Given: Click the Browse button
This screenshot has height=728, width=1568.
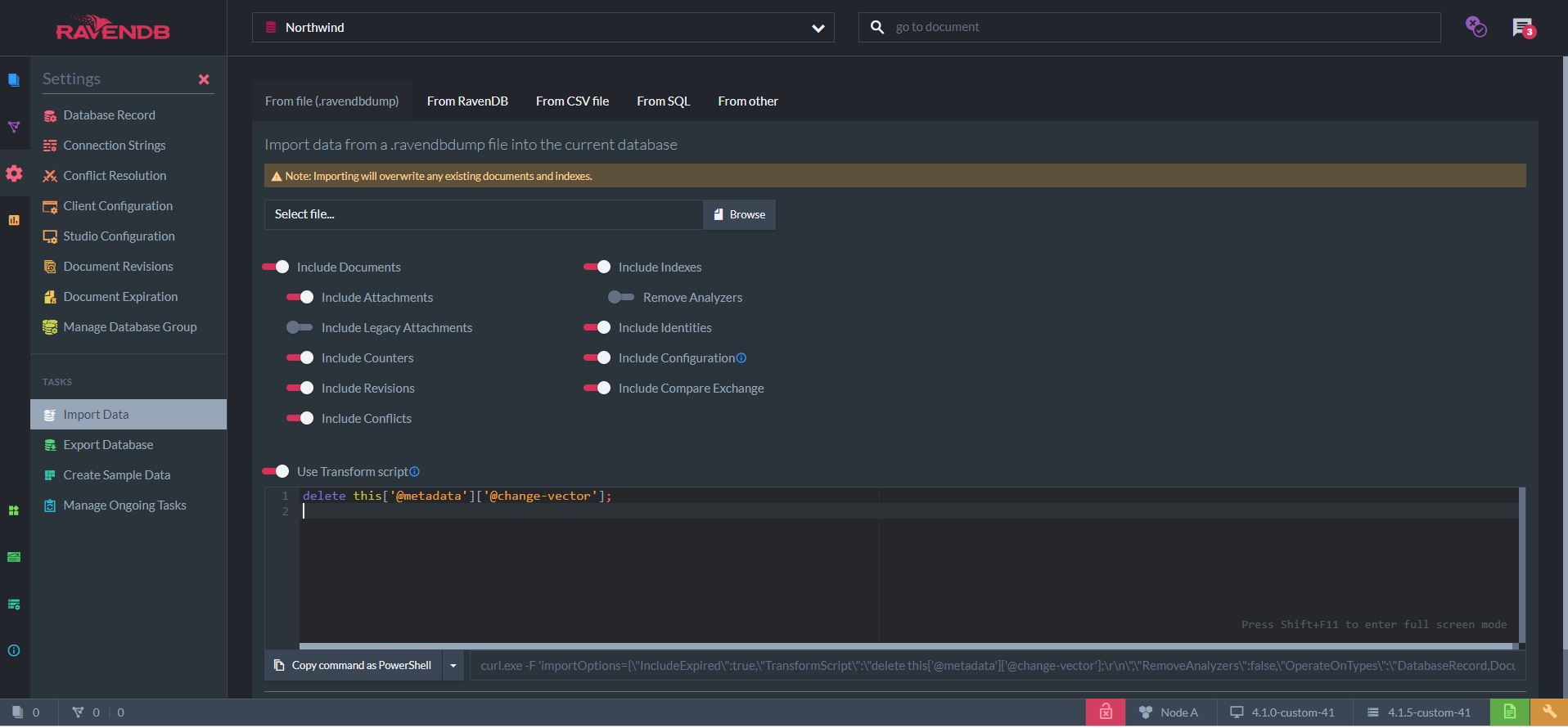Looking at the screenshot, I should point(739,214).
